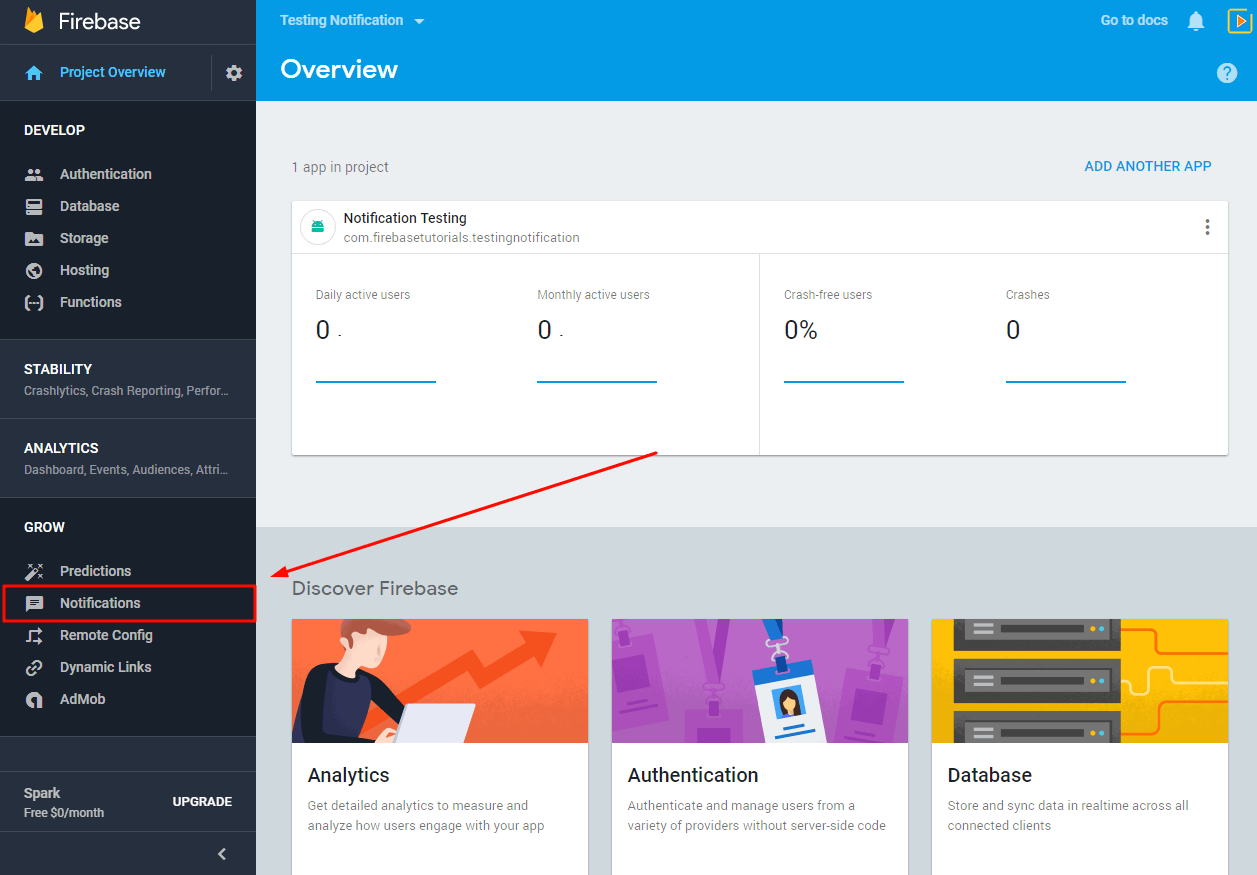Open Go to docs link
Viewport: 1257px width, 875px height.
click(1133, 20)
